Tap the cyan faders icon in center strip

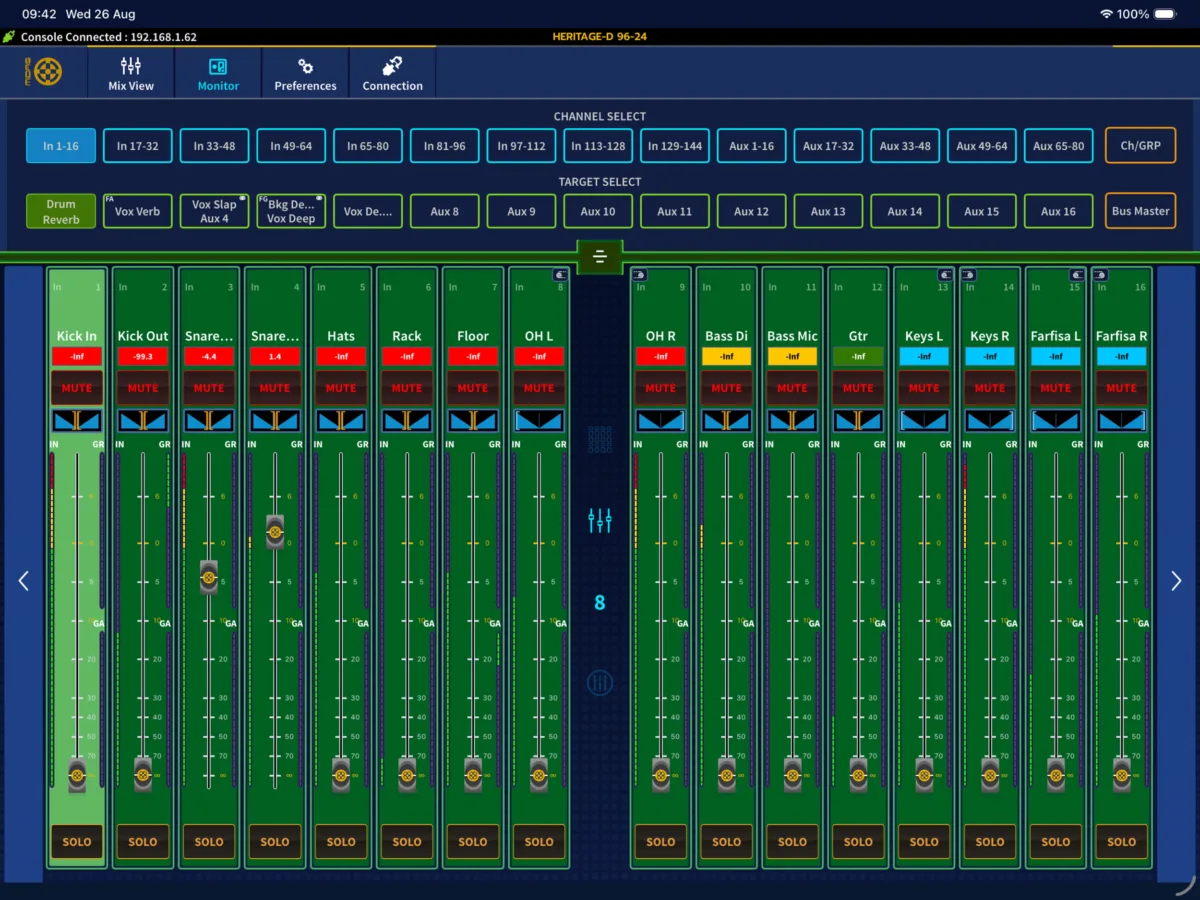(600, 520)
